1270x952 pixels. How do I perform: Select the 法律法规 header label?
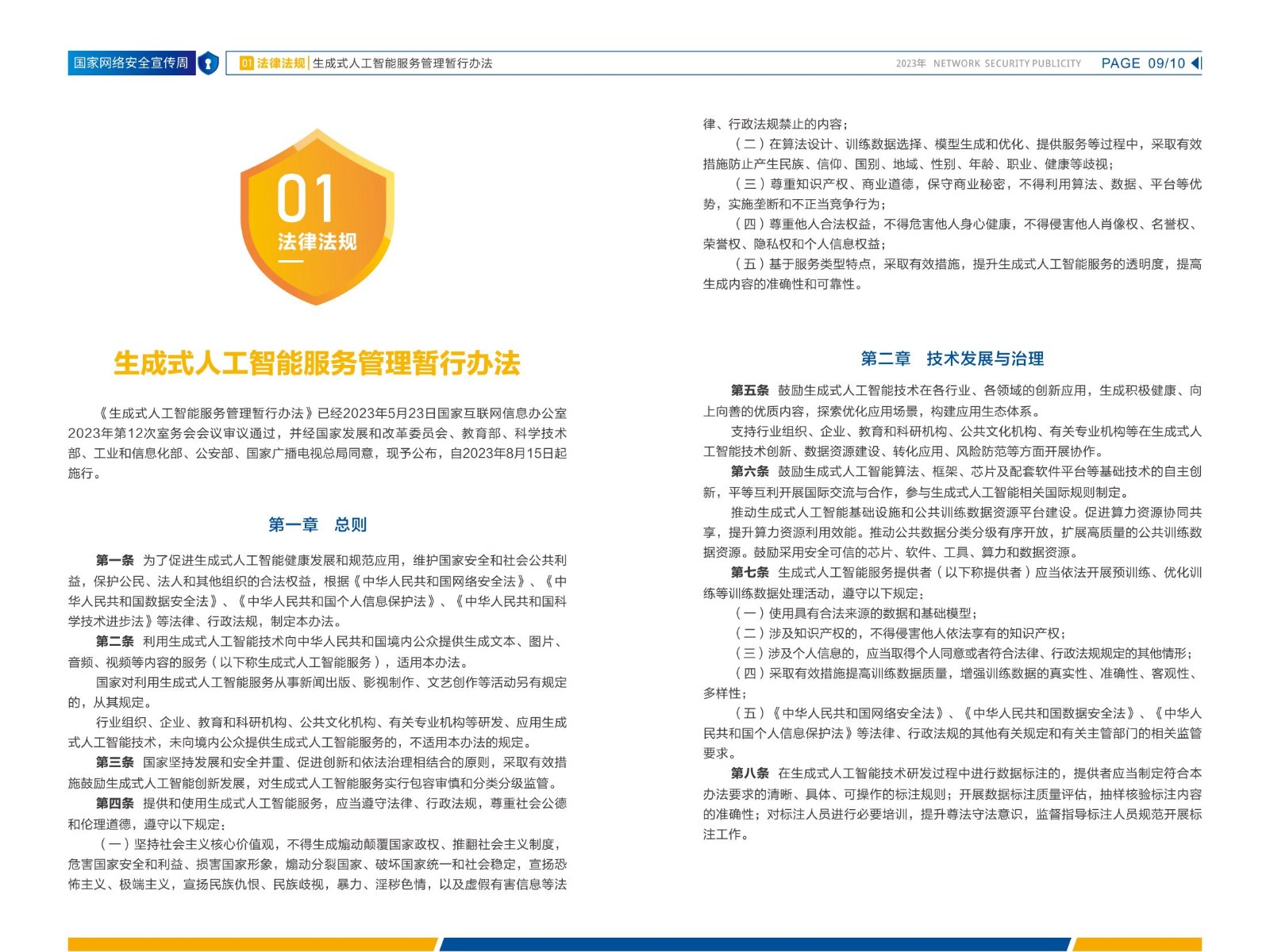pos(281,63)
